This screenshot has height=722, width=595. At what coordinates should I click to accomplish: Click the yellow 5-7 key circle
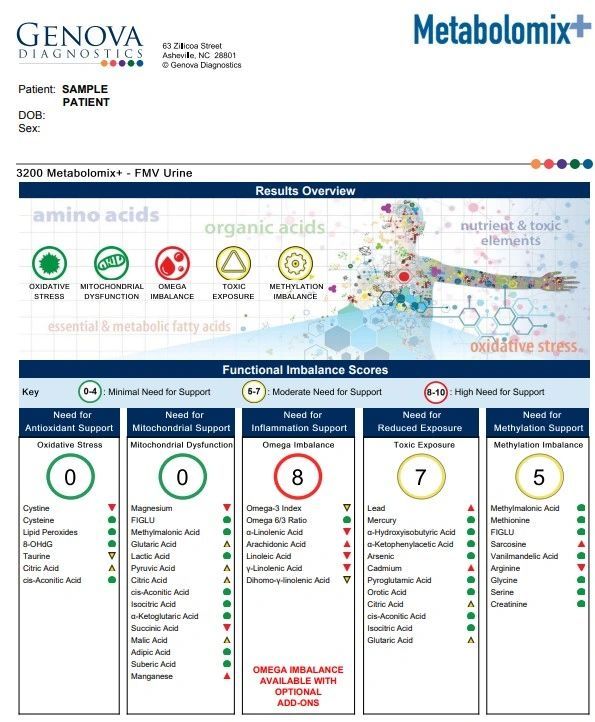coord(254,392)
